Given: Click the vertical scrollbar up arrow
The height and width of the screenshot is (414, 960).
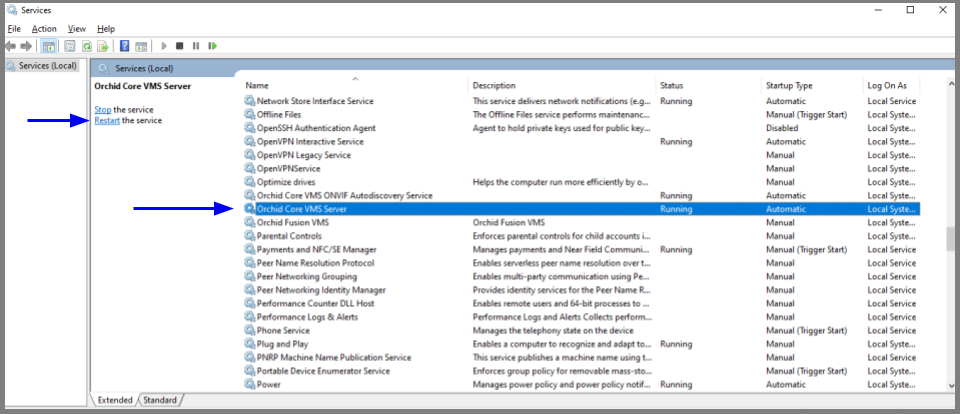Looking at the screenshot, I should (x=951, y=83).
